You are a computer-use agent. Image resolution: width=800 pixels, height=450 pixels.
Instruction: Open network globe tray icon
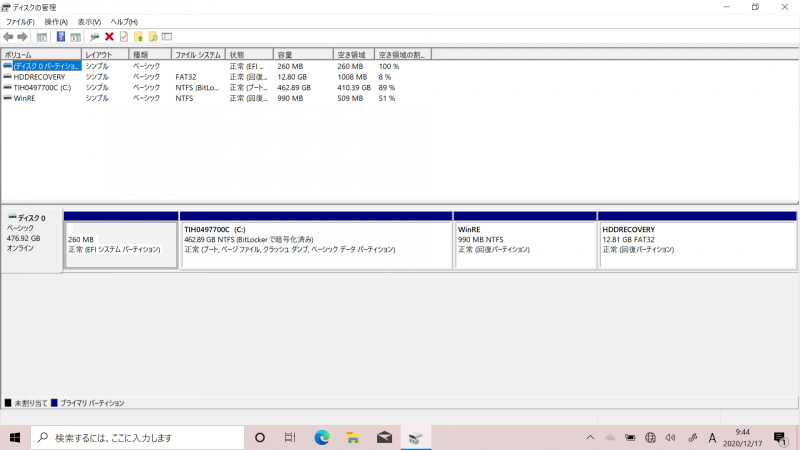pyautogui.click(x=651, y=438)
